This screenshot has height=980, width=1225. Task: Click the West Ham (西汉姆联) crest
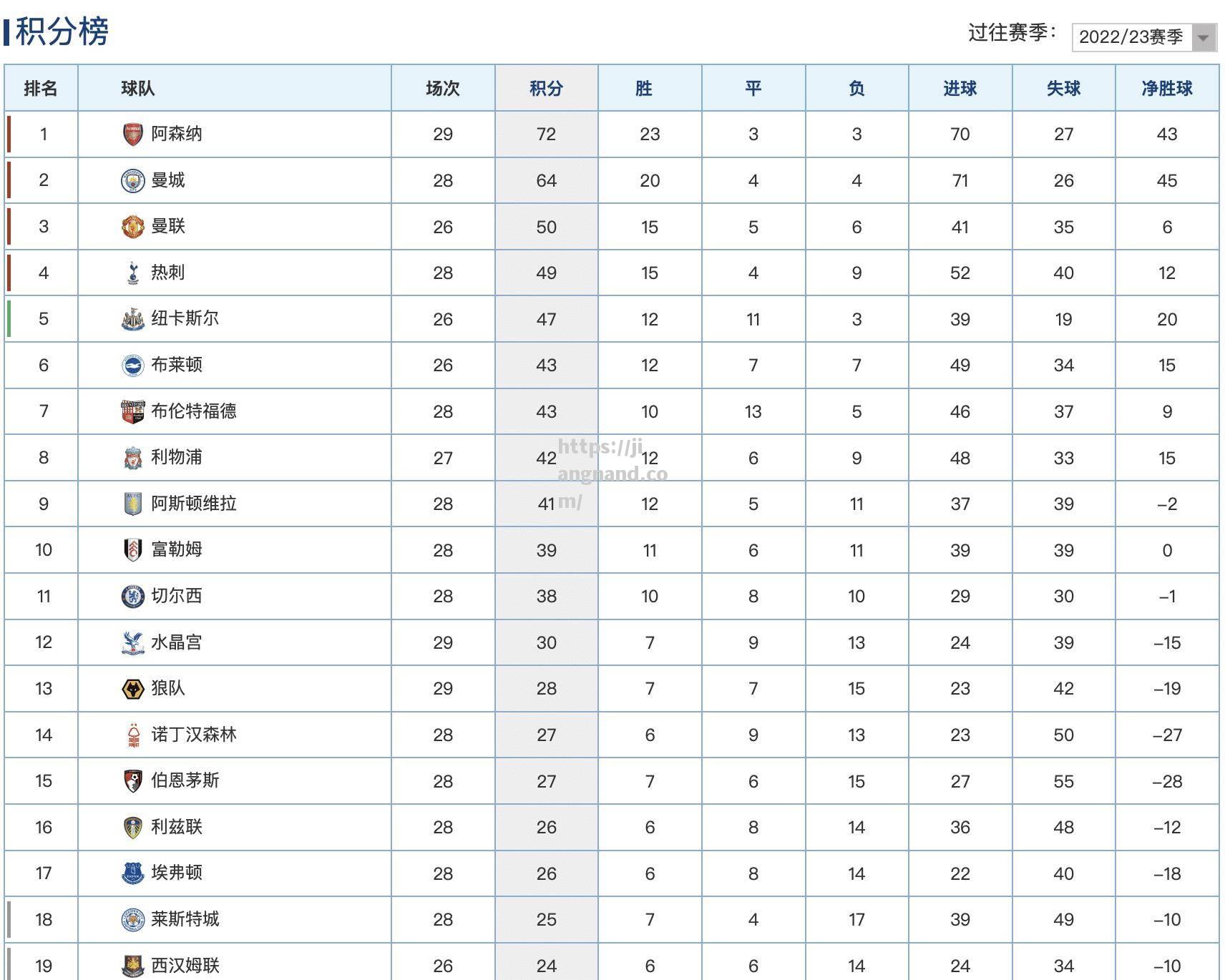(x=133, y=966)
